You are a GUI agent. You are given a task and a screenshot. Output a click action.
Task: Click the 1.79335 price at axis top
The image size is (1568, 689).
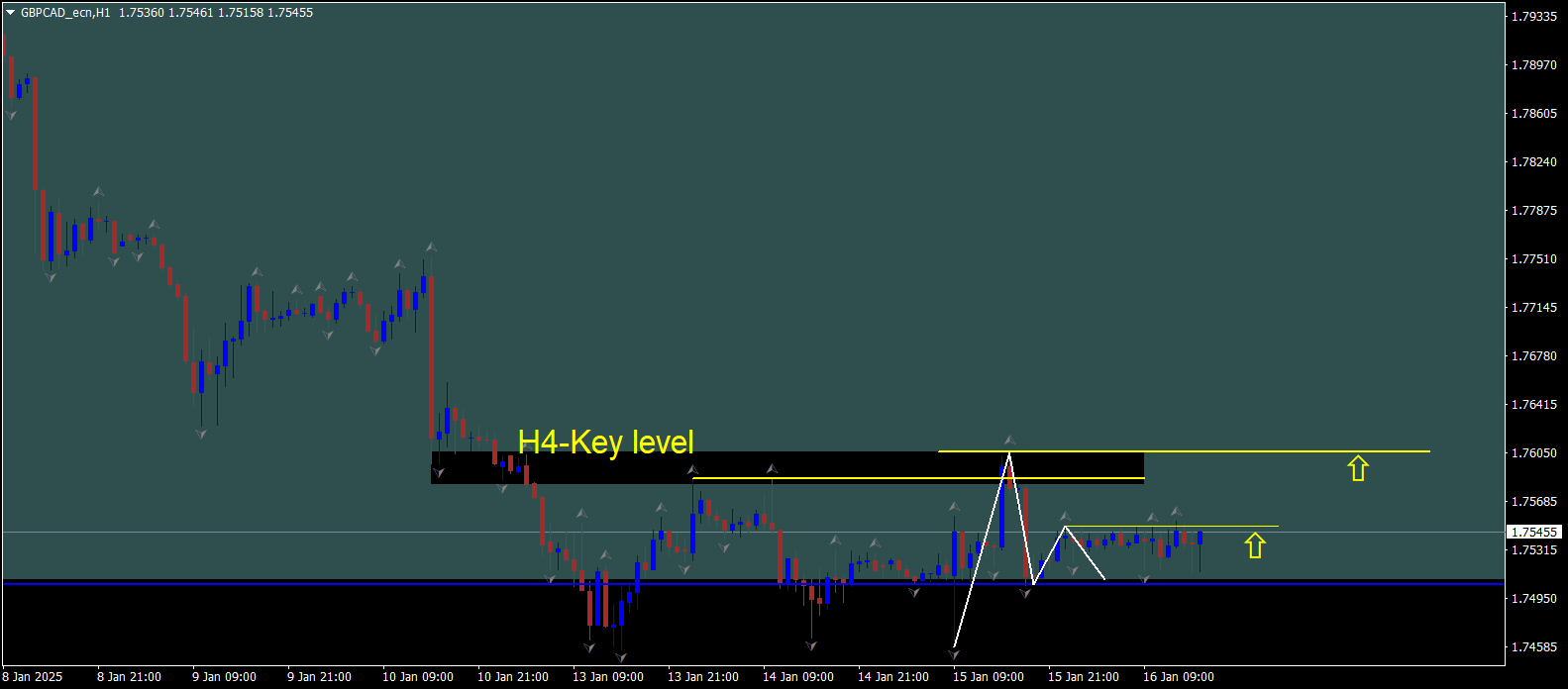[x=1534, y=17]
